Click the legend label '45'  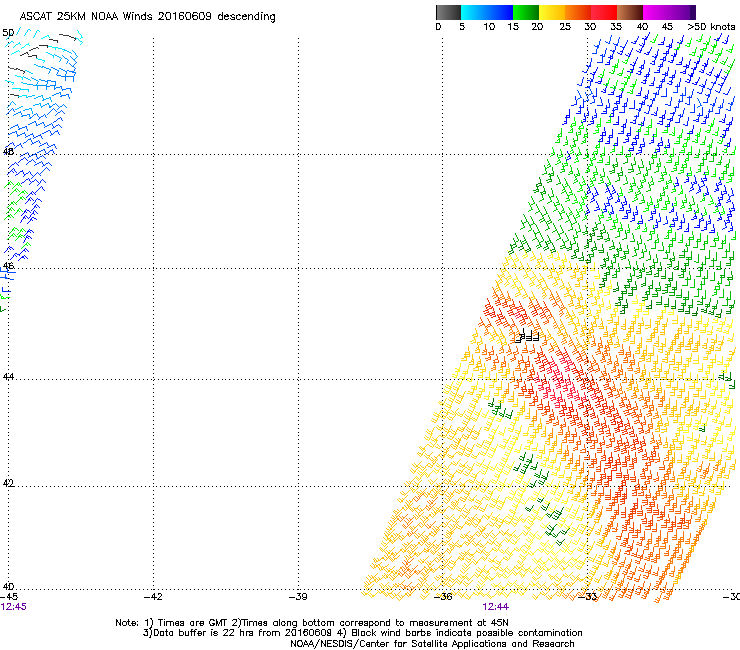667,27
